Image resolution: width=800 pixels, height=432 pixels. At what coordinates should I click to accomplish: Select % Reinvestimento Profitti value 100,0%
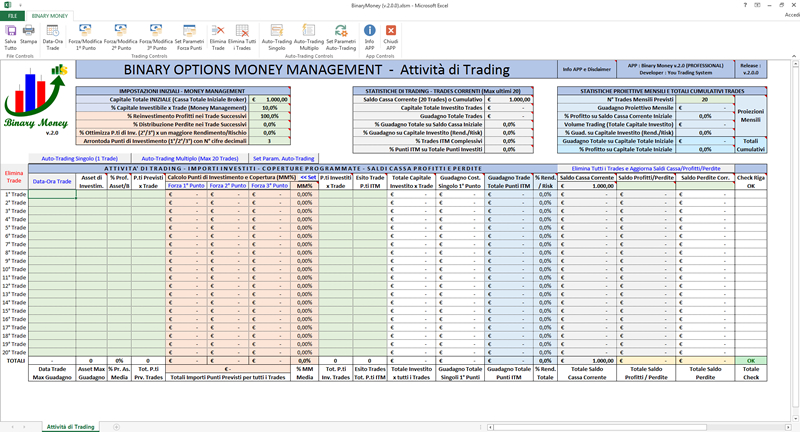[269, 116]
